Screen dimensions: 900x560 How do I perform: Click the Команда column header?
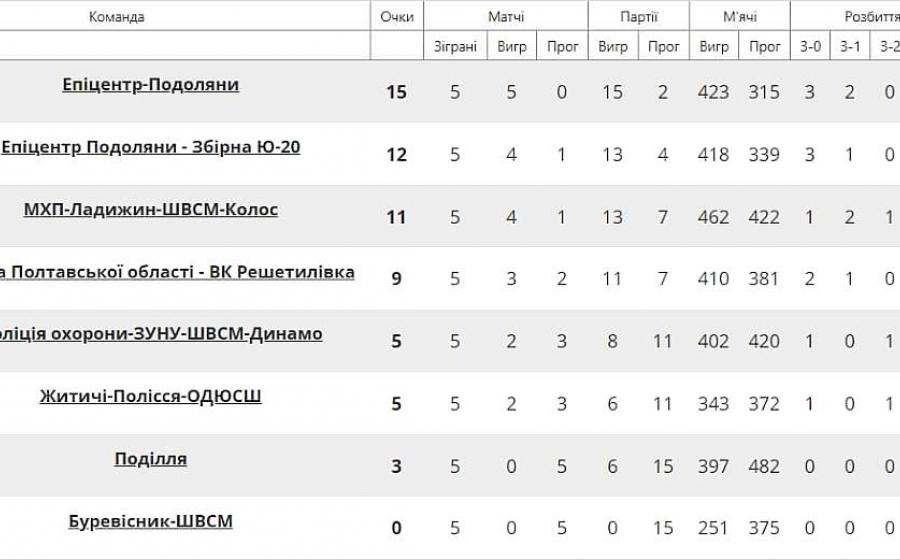[117, 17]
